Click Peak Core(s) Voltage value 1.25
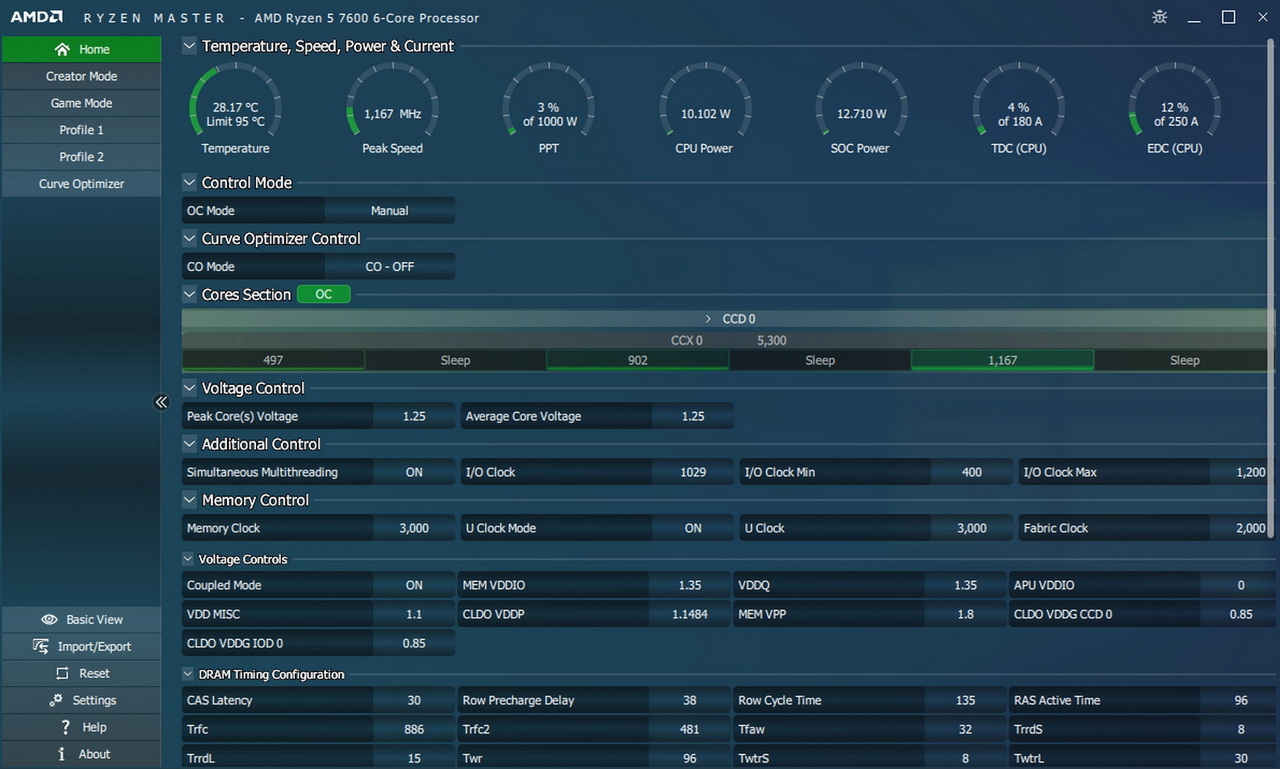 tap(414, 416)
